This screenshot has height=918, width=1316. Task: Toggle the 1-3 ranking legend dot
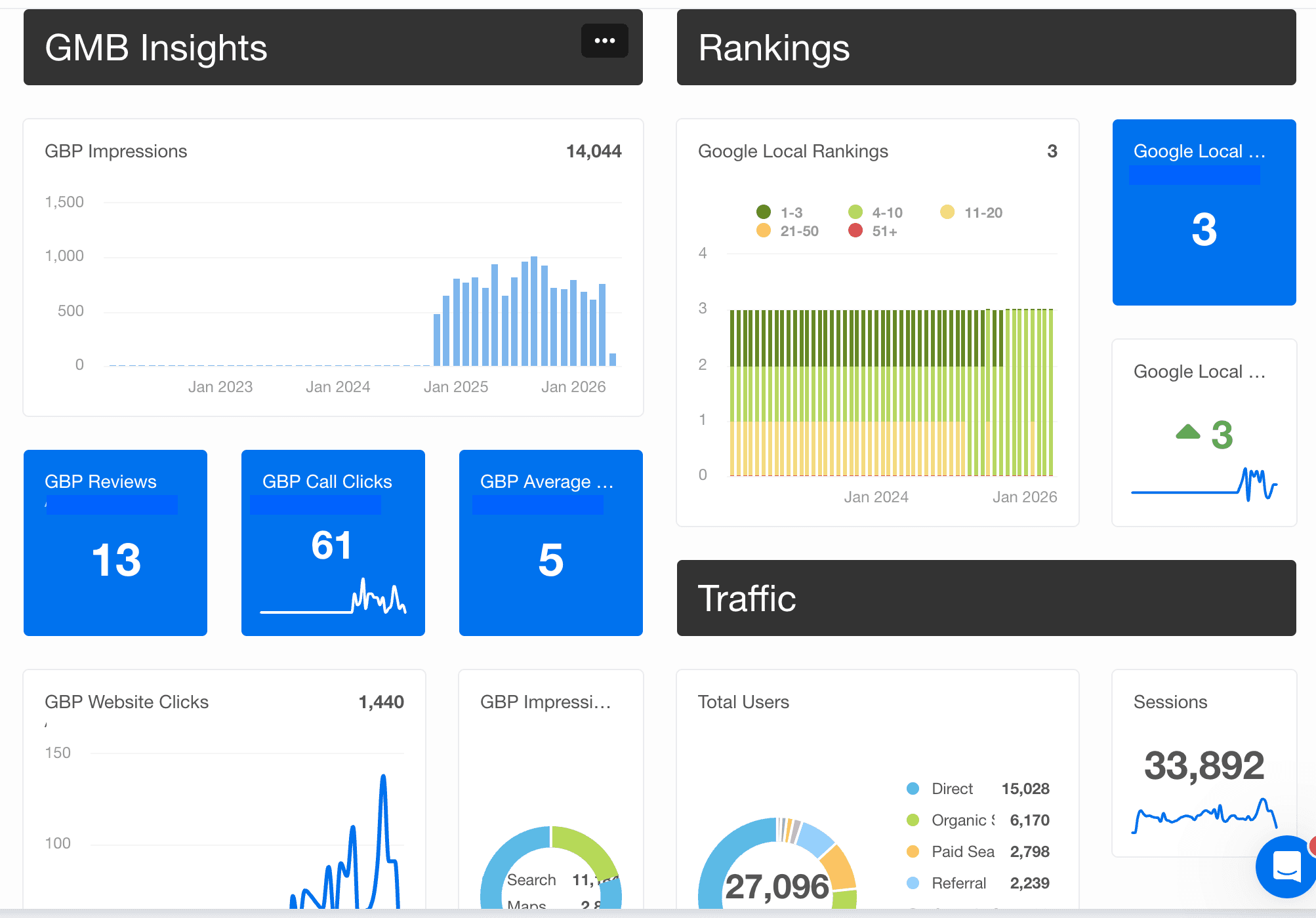pos(764,212)
